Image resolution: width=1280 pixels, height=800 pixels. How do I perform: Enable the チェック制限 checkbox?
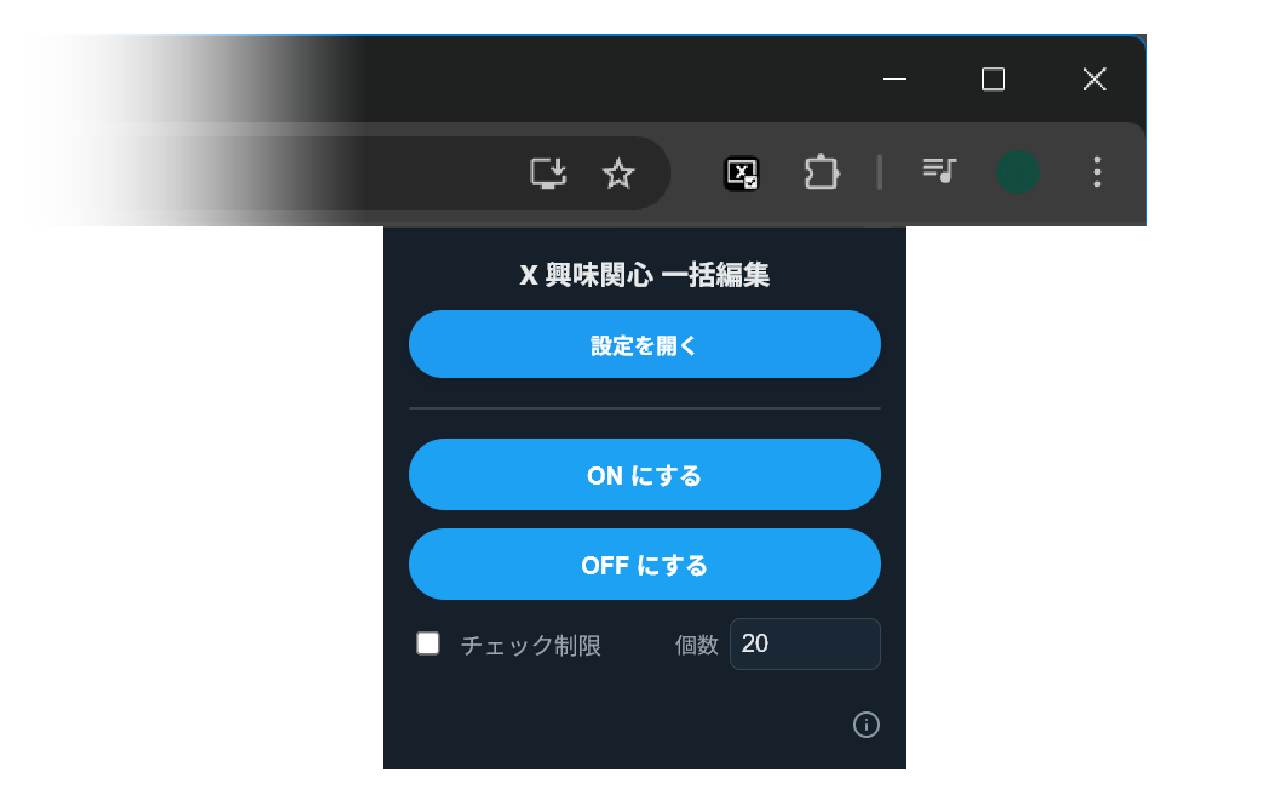[x=428, y=644]
